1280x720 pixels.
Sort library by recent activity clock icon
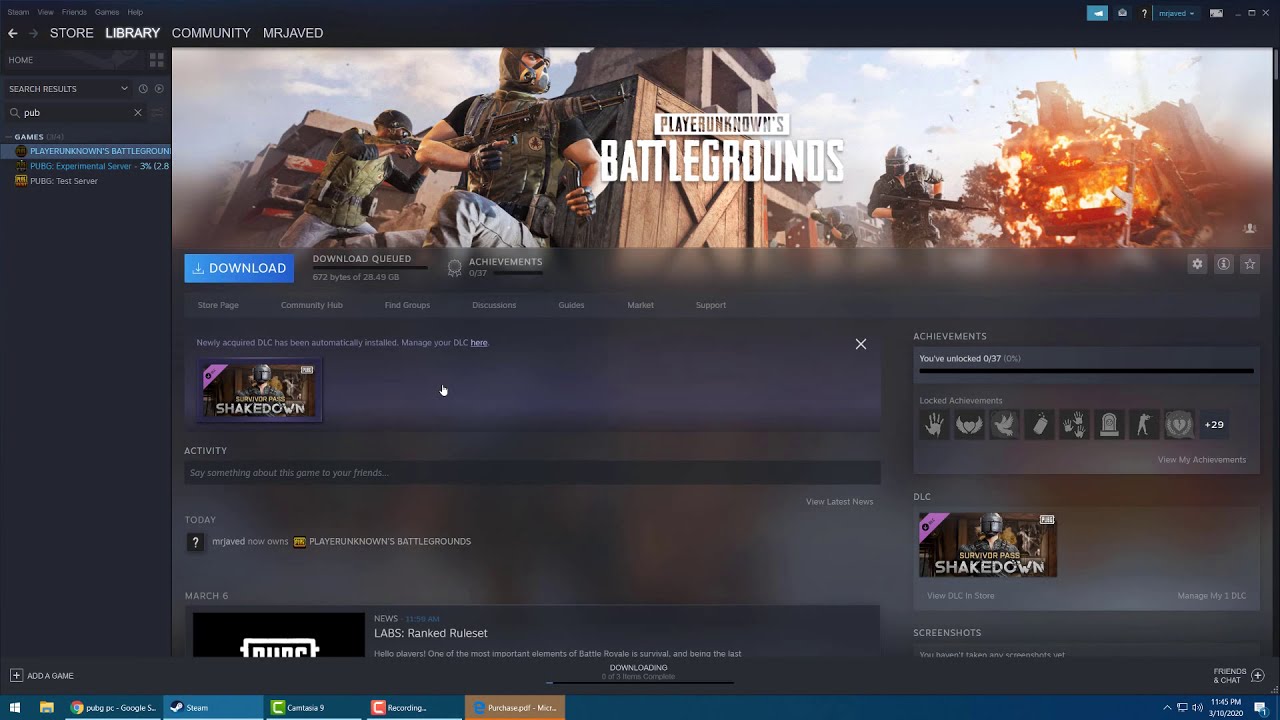(x=143, y=88)
